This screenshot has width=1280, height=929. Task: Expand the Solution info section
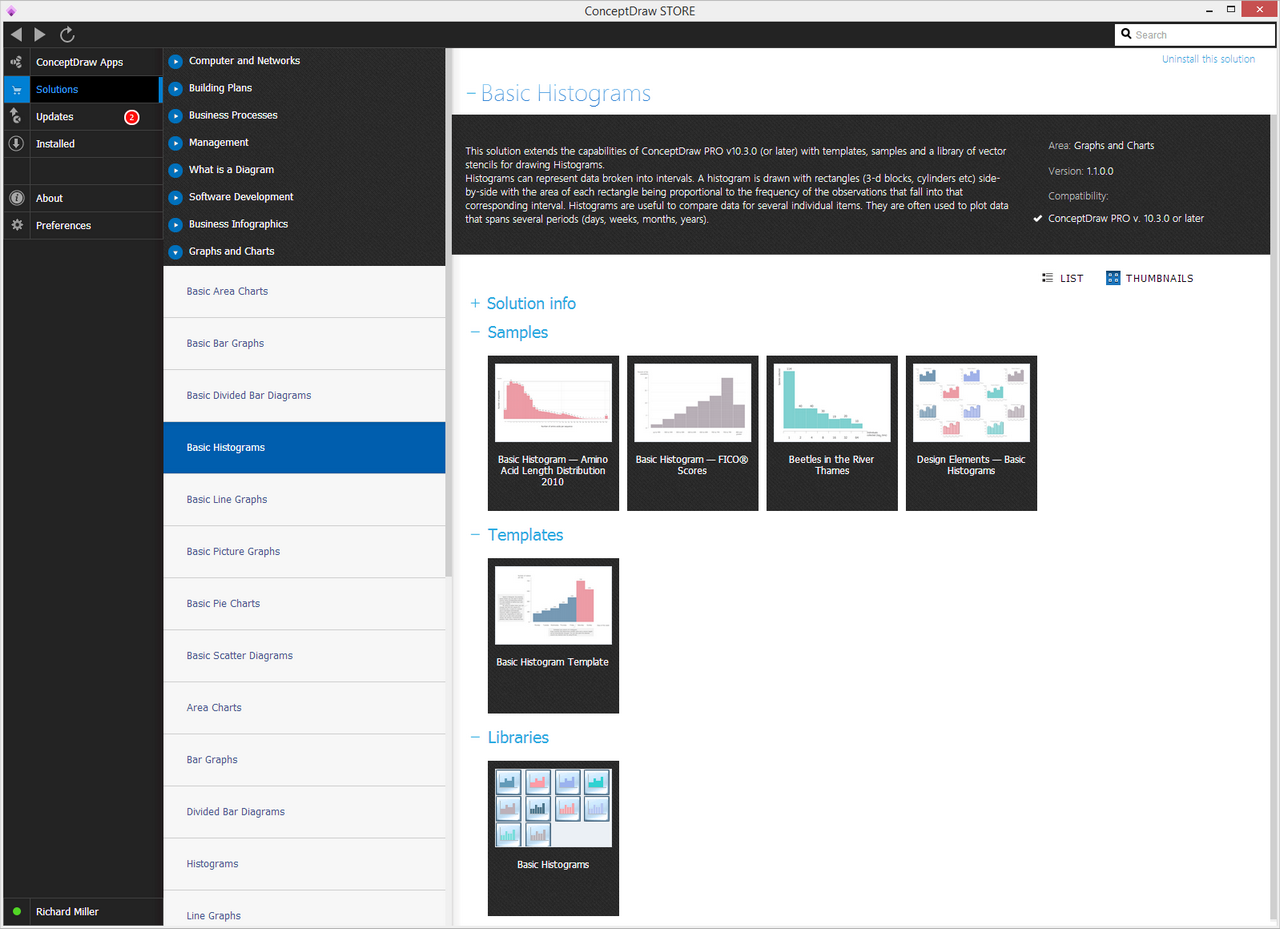click(x=475, y=304)
